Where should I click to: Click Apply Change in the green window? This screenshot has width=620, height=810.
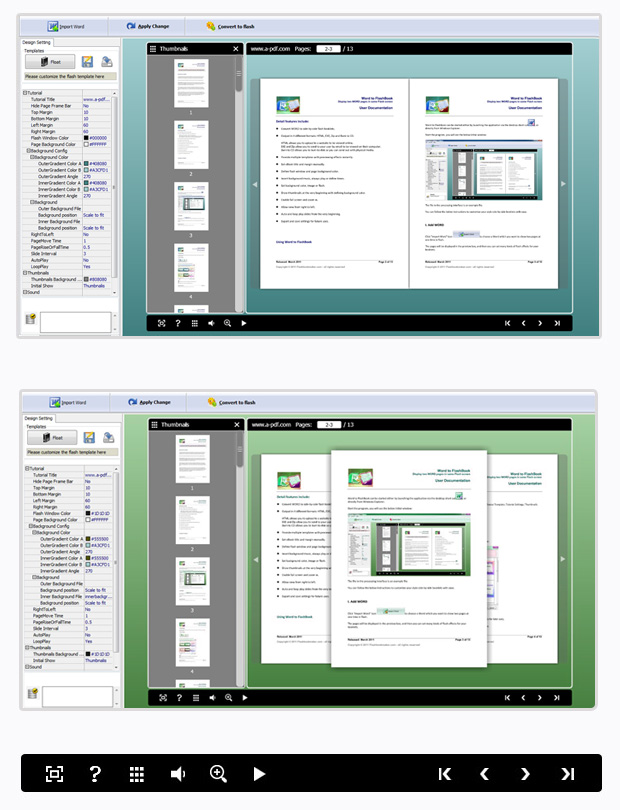click(149, 402)
